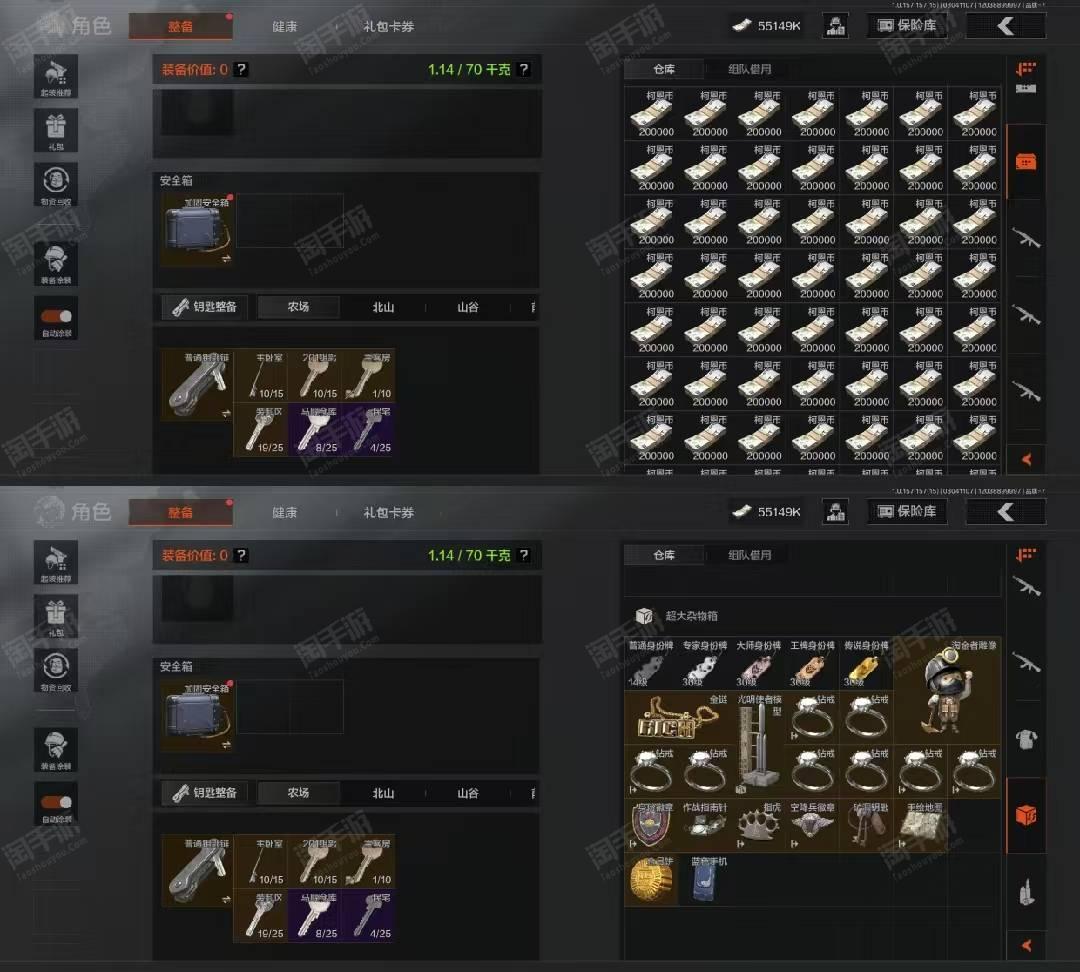1080x972 pixels.
Task: Click the question mark beside 装备价值 in upper screen
Action: (x=241, y=70)
